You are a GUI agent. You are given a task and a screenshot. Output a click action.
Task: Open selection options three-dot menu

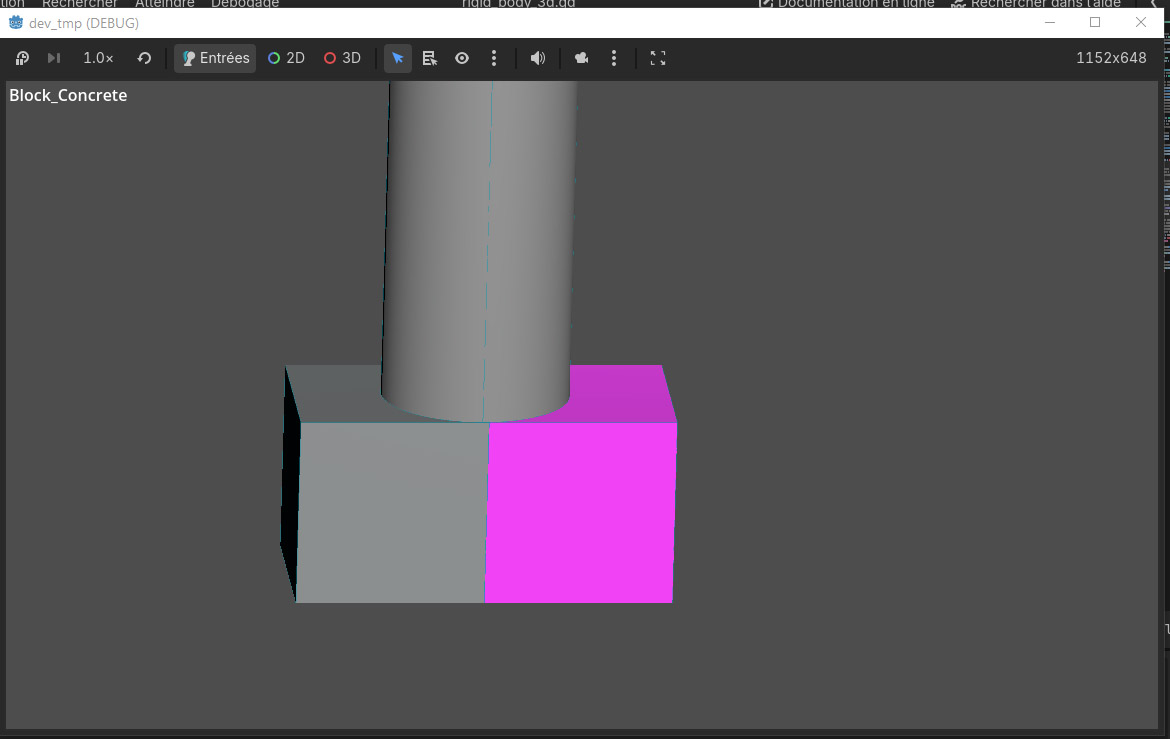click(x=494, y=59)
